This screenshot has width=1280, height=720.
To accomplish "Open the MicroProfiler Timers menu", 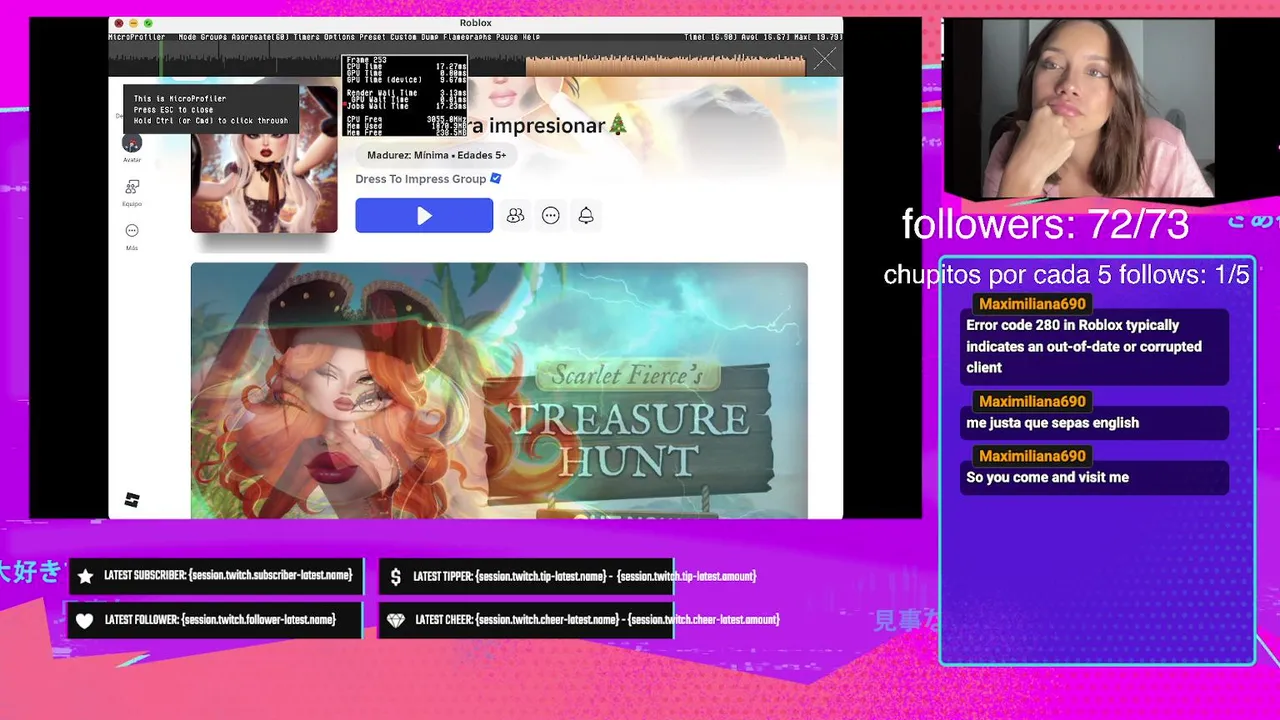I will pos(306,37).
